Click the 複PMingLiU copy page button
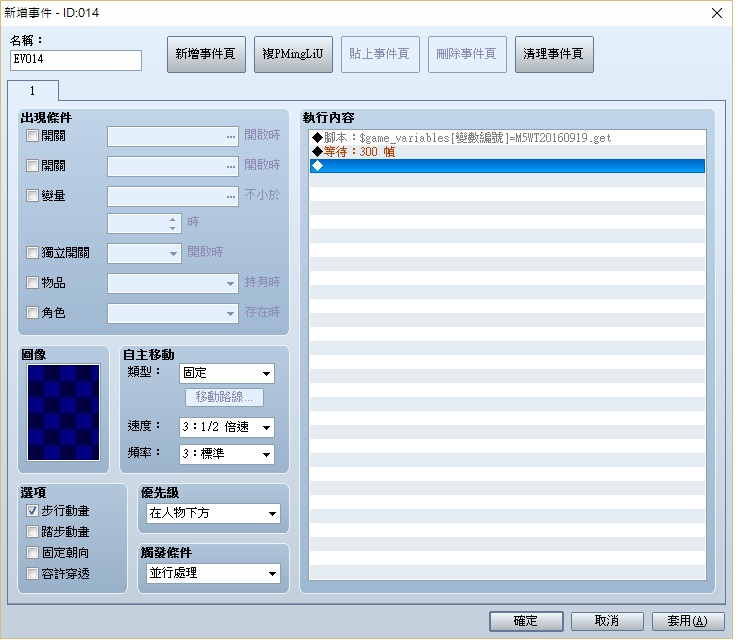Image resolution: width=738 pixels, height=640 pixels. tap(293, 55)
